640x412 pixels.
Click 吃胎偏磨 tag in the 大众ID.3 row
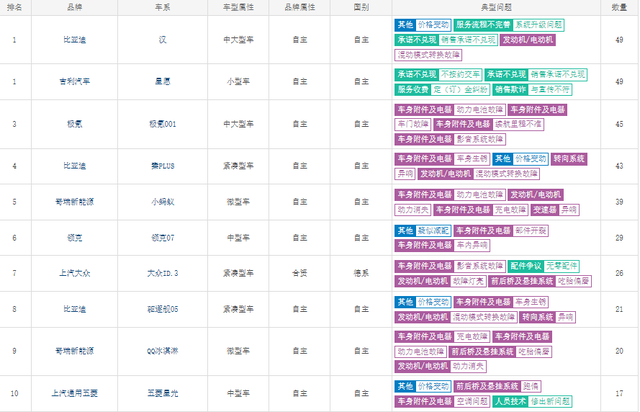(573, 281)
